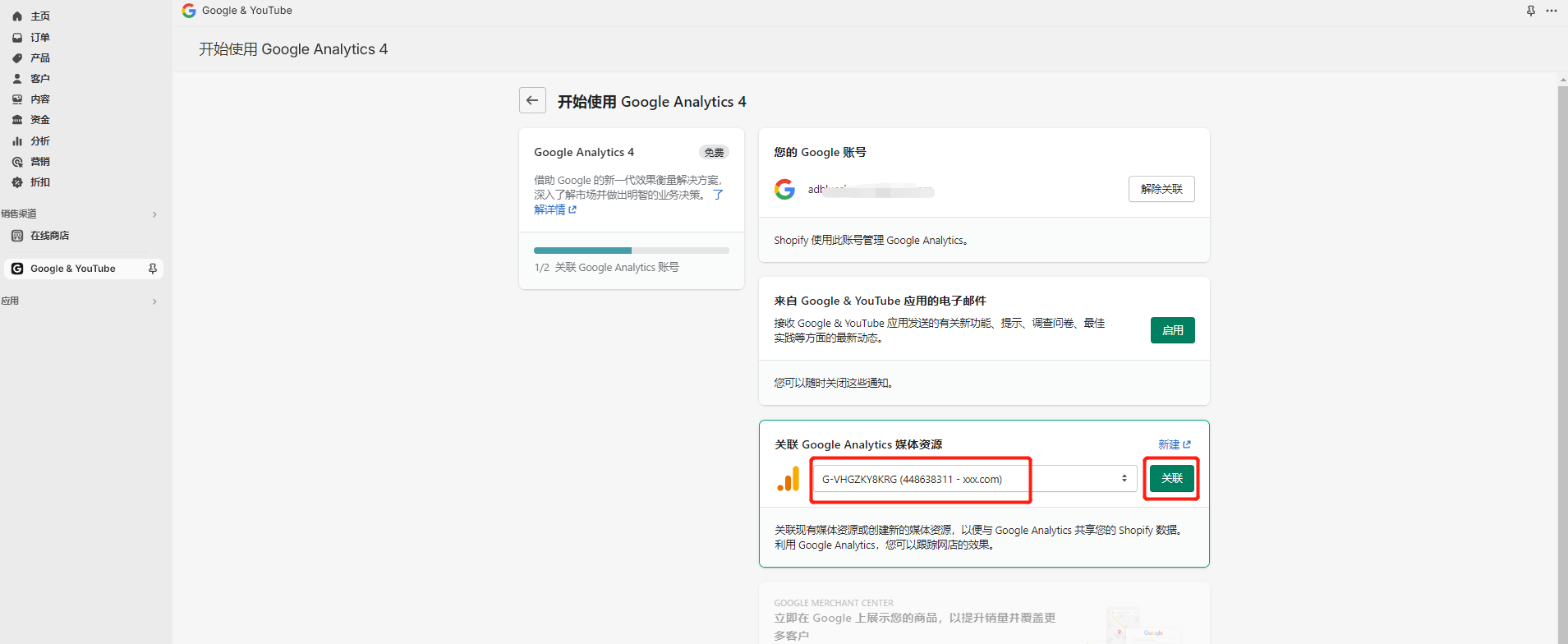1568x644 pixels.
Task: Open the 新建 create link
Action: (x=1175, y=444)
